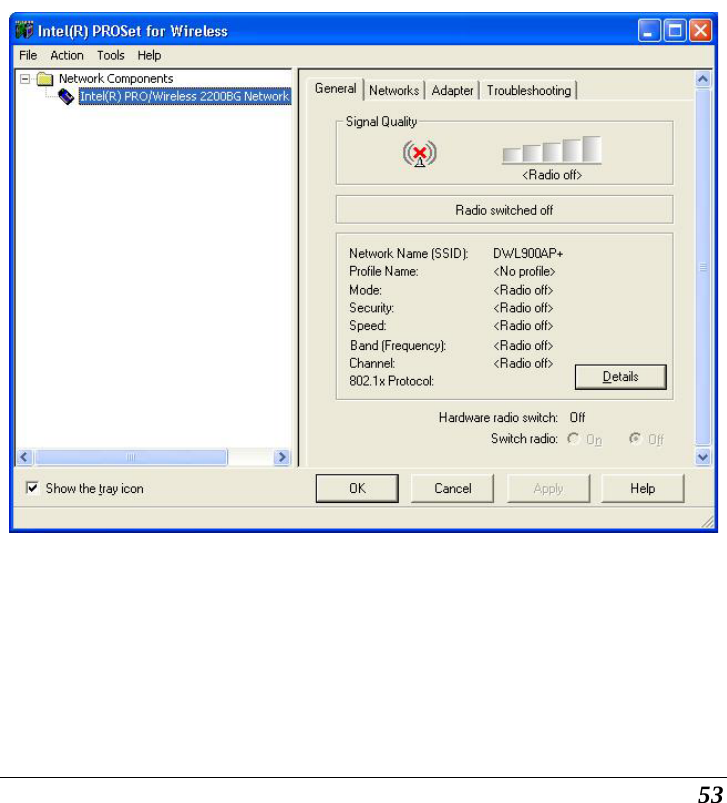Click the OK button
This screenshot has width=727, height=803.
point(357,489)
